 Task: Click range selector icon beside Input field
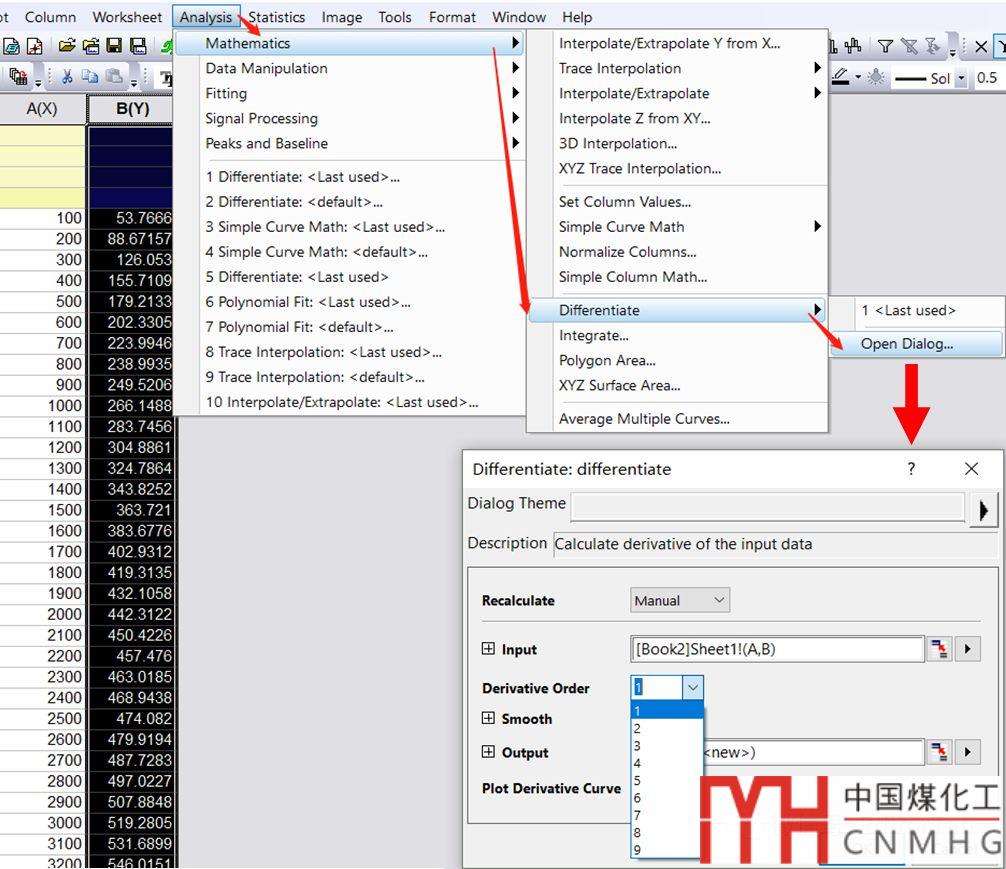[938, 649]
